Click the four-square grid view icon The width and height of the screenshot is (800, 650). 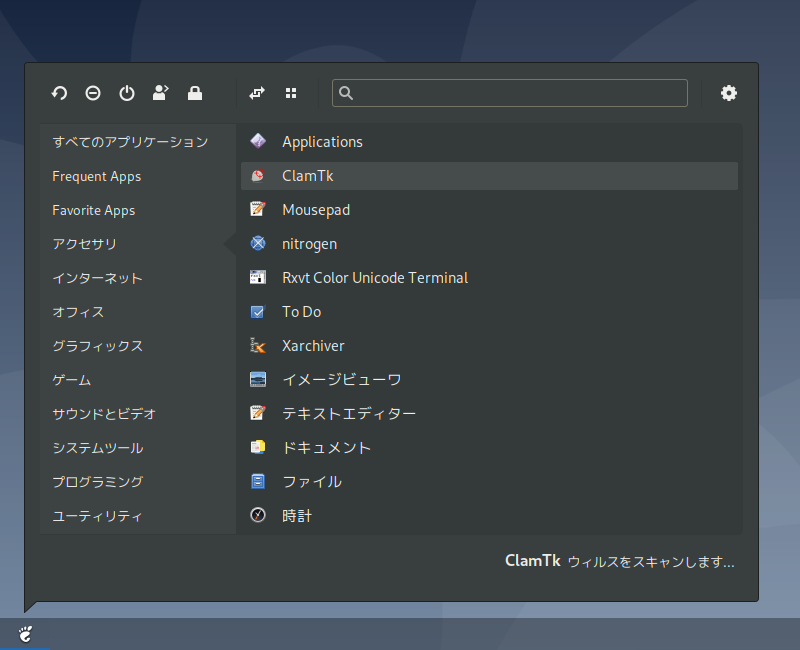[291, 93]
